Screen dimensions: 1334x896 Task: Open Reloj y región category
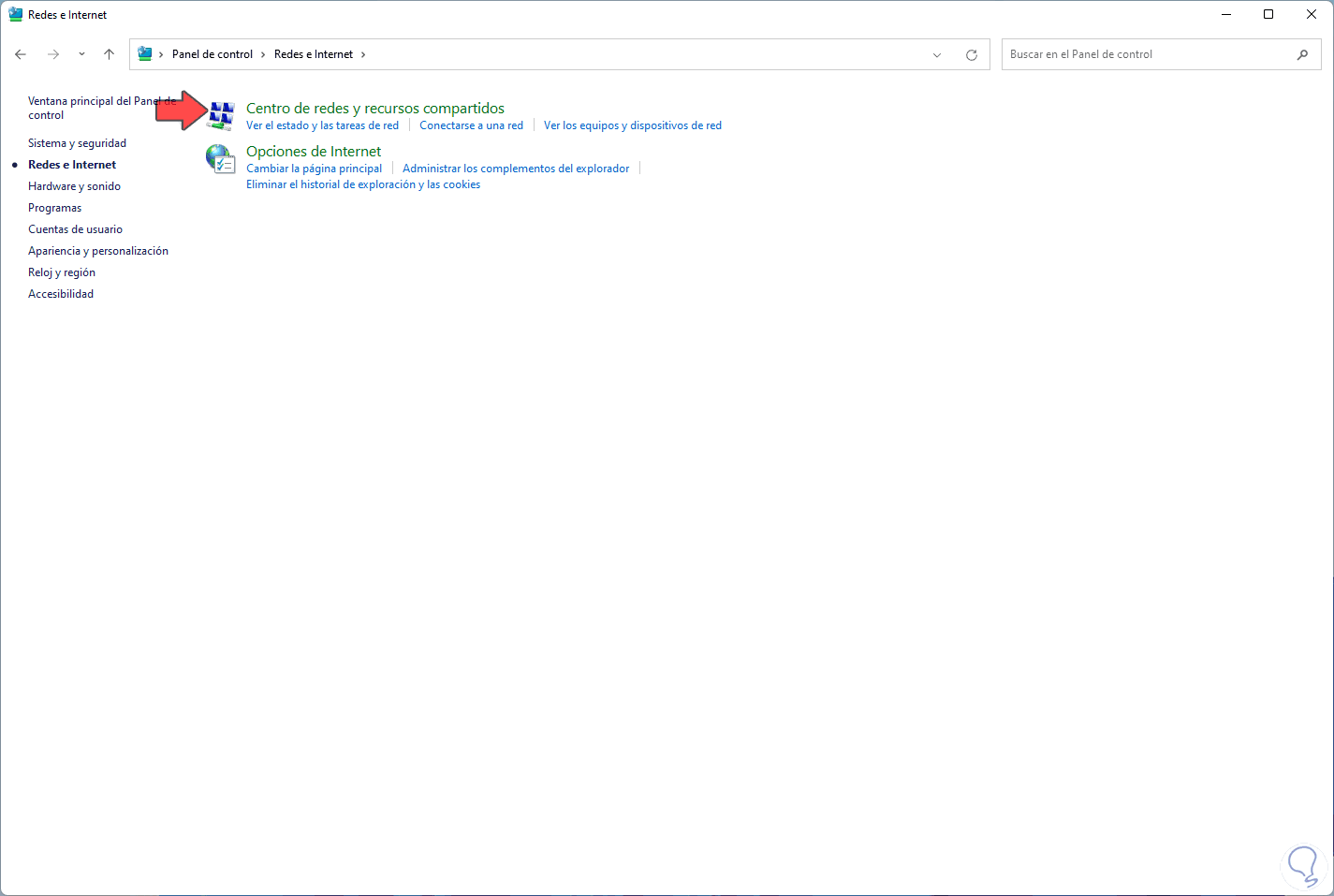point(62,272)
